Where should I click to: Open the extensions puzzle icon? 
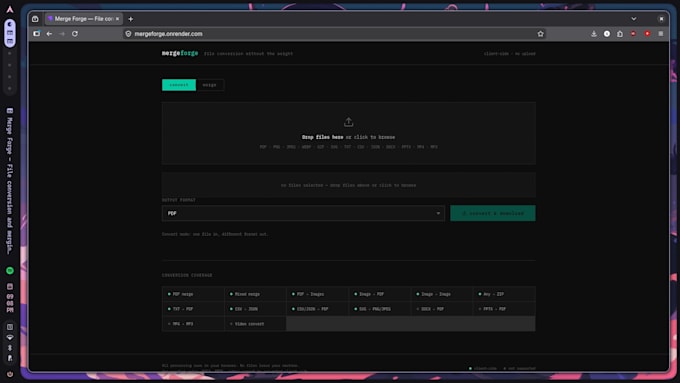point(620,34)
